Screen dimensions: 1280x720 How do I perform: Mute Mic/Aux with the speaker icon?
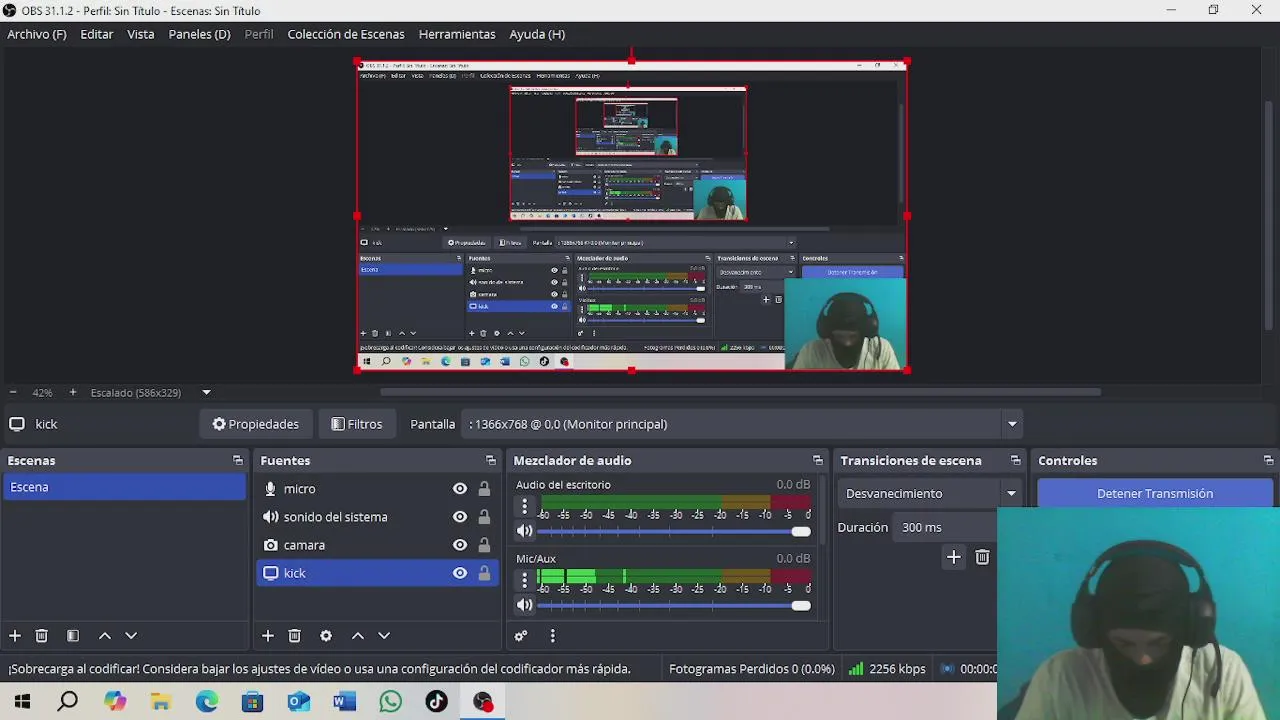[x=524, y=605]
